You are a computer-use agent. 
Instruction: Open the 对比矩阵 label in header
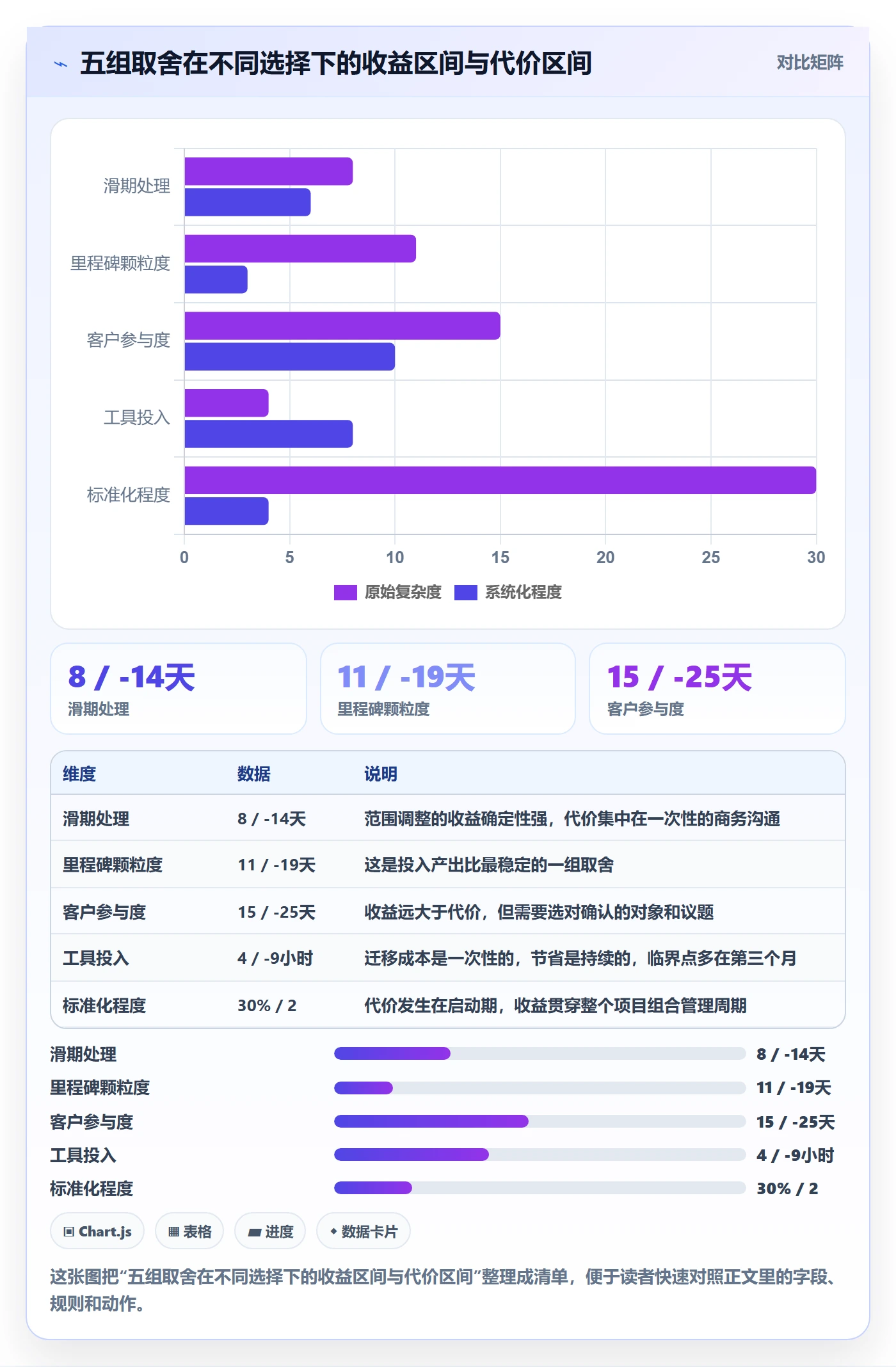pyautogui.click(x=810, y=63)
